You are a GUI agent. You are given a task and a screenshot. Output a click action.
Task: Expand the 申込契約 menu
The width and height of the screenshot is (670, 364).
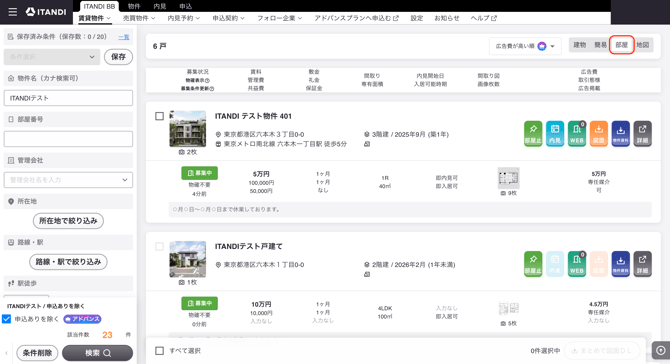[229, 18]
